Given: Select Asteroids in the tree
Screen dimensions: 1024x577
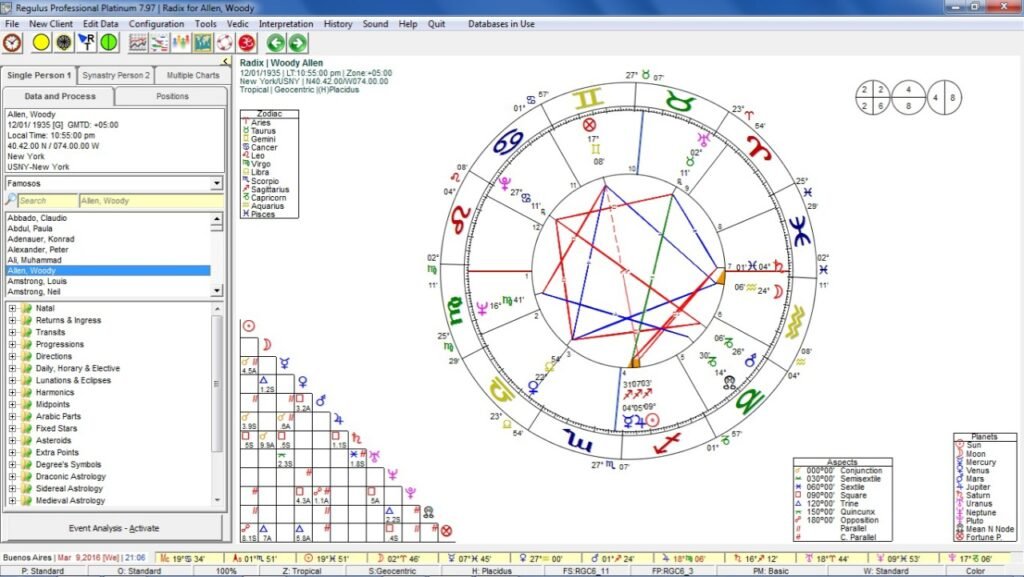Looking at the screenshot, I should click(54, 441).
